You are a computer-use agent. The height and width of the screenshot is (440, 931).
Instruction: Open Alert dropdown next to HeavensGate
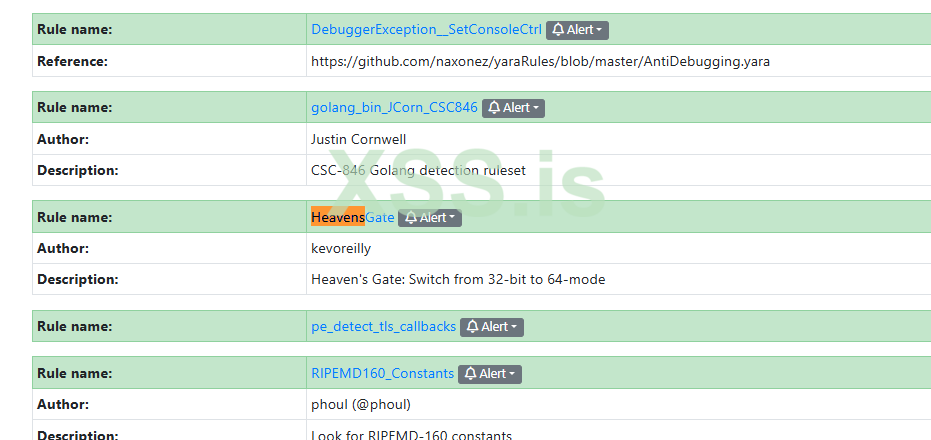(429, 218)
